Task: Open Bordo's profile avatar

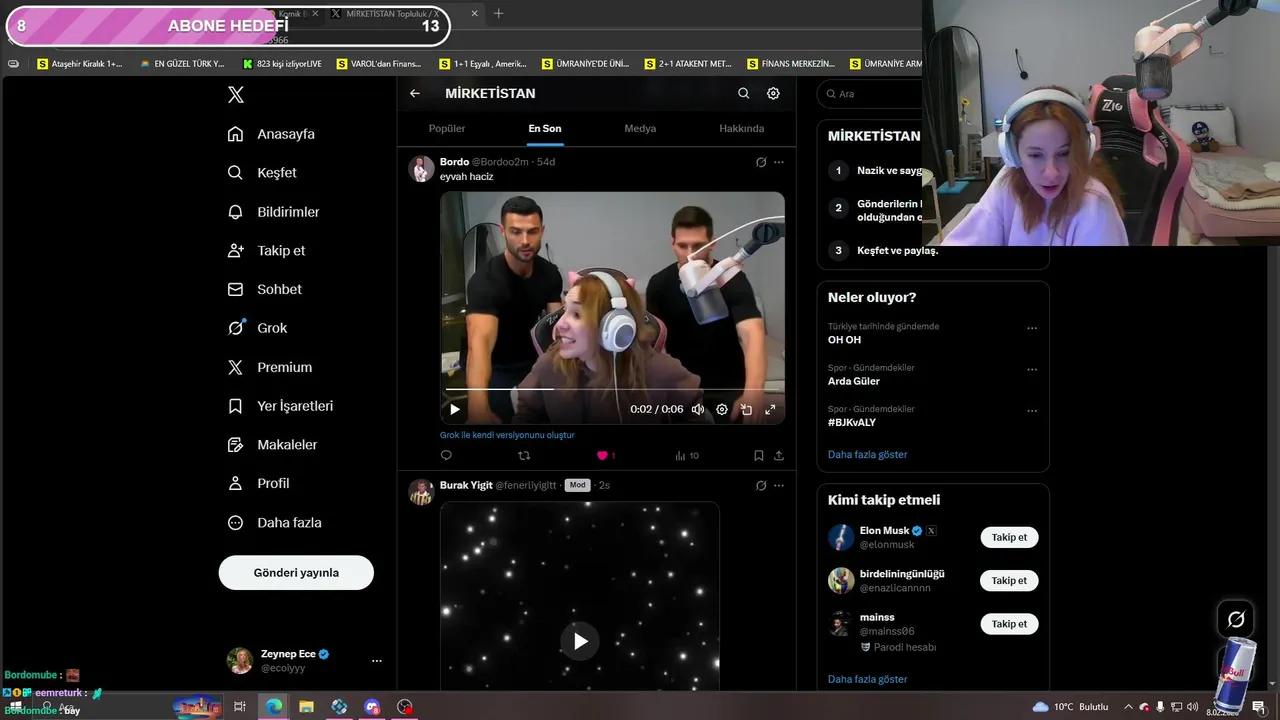Action: coord(421,169)
